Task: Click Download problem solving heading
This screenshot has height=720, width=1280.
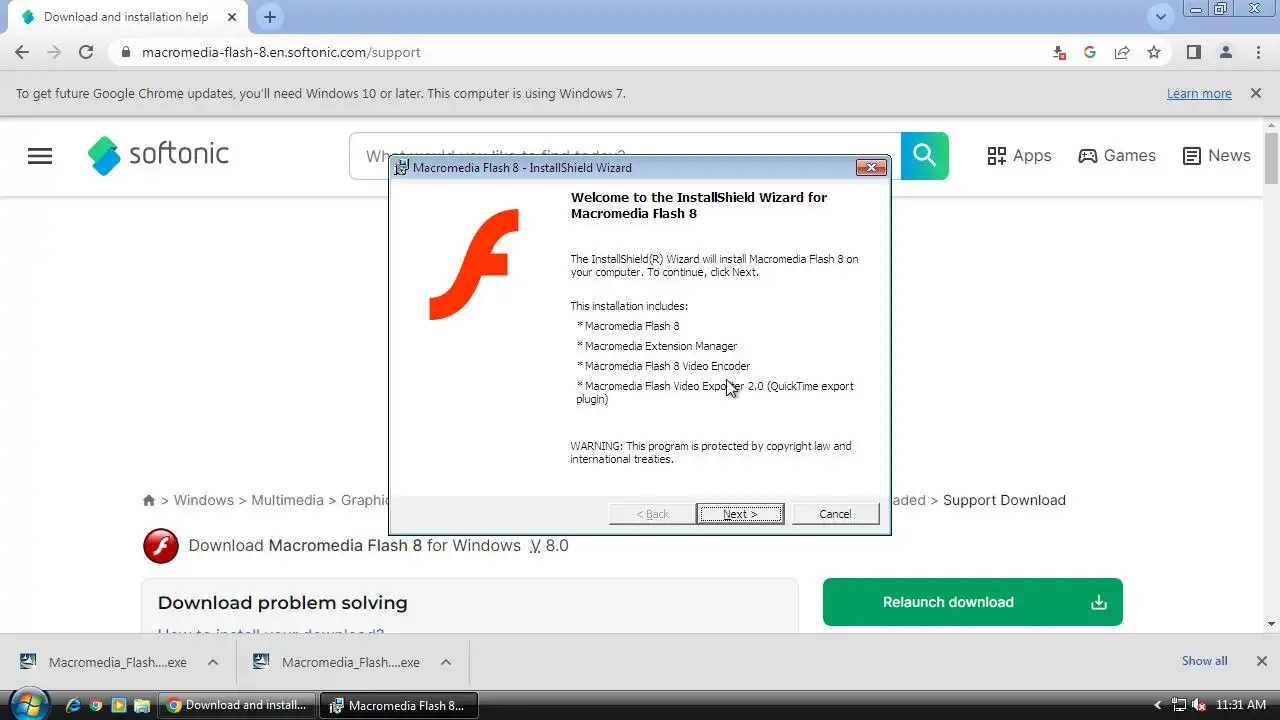Action: (282, 603)
